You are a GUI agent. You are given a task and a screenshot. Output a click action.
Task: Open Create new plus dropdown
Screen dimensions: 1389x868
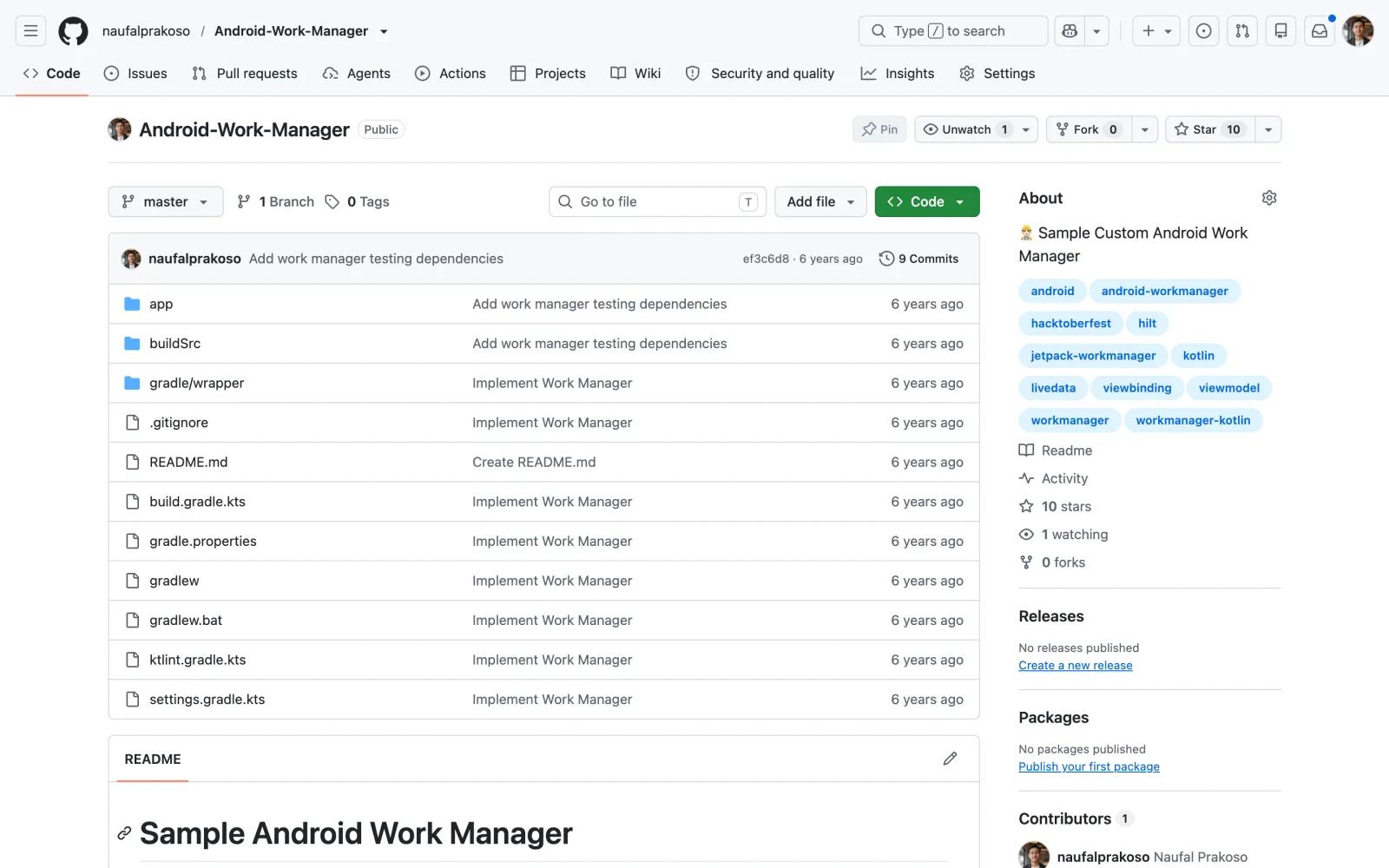pyautogui.click(x=1156, y=31)
